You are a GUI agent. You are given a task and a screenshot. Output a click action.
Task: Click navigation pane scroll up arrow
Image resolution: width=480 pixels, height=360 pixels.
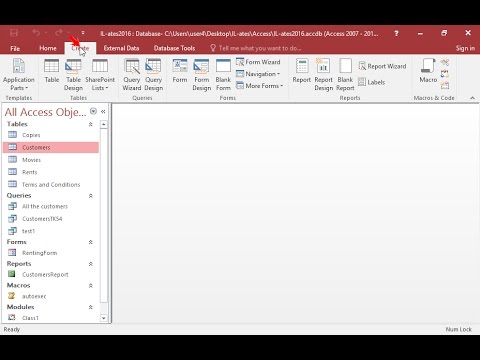pyautogui.click(x=104, y=124)
